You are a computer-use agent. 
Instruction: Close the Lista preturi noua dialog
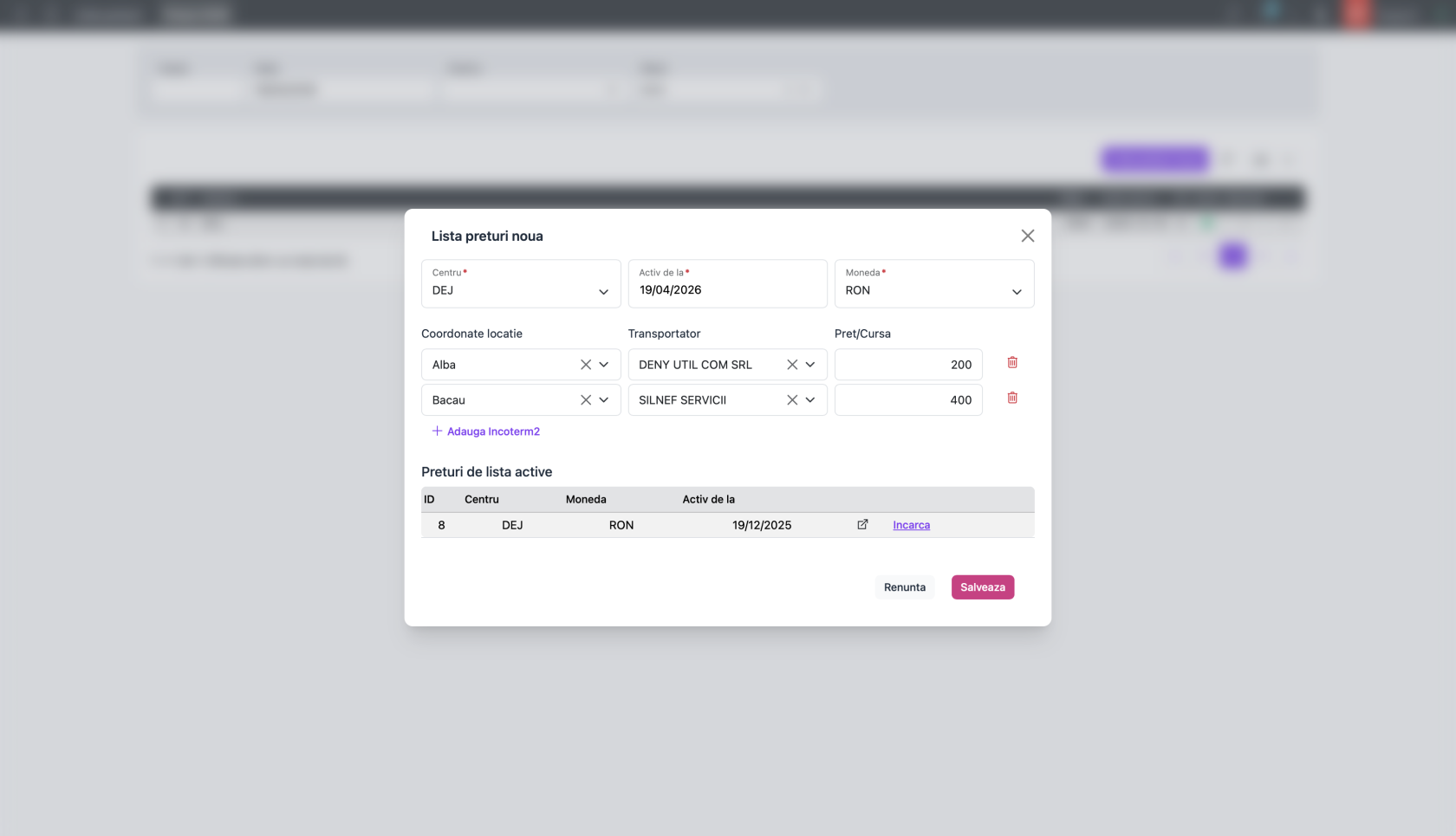pos(1027,236)
